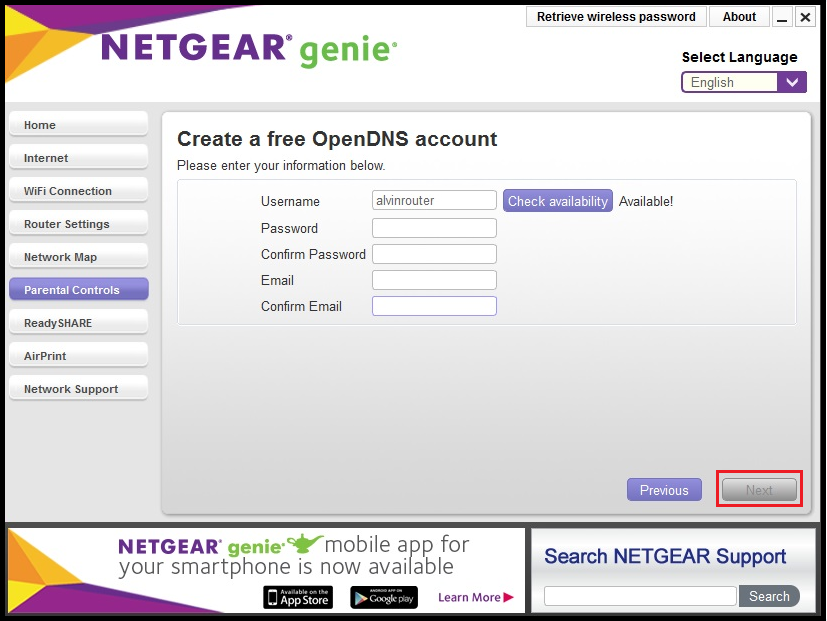
Task: Expand the language dropdown arrow
Action: tap(792, 82)
